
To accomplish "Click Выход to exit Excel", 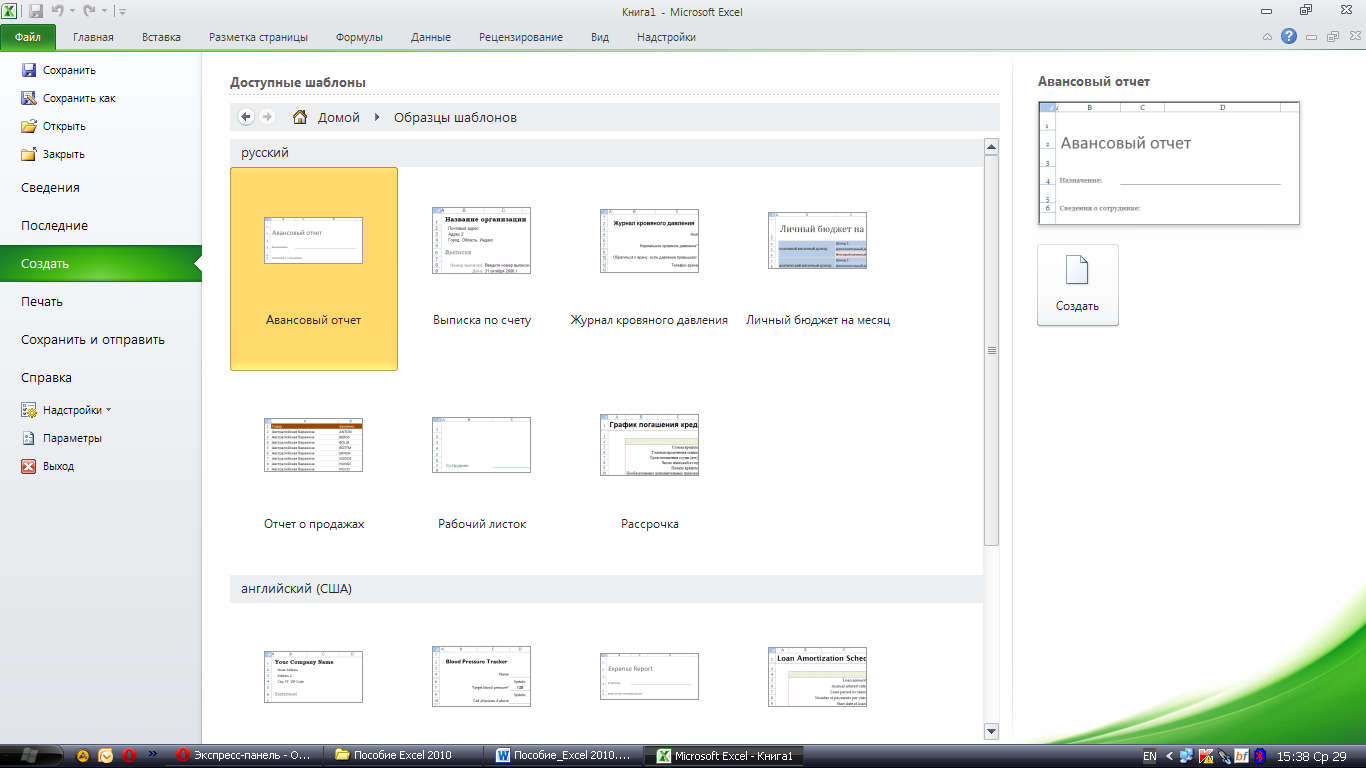I will tap(48, 466).
